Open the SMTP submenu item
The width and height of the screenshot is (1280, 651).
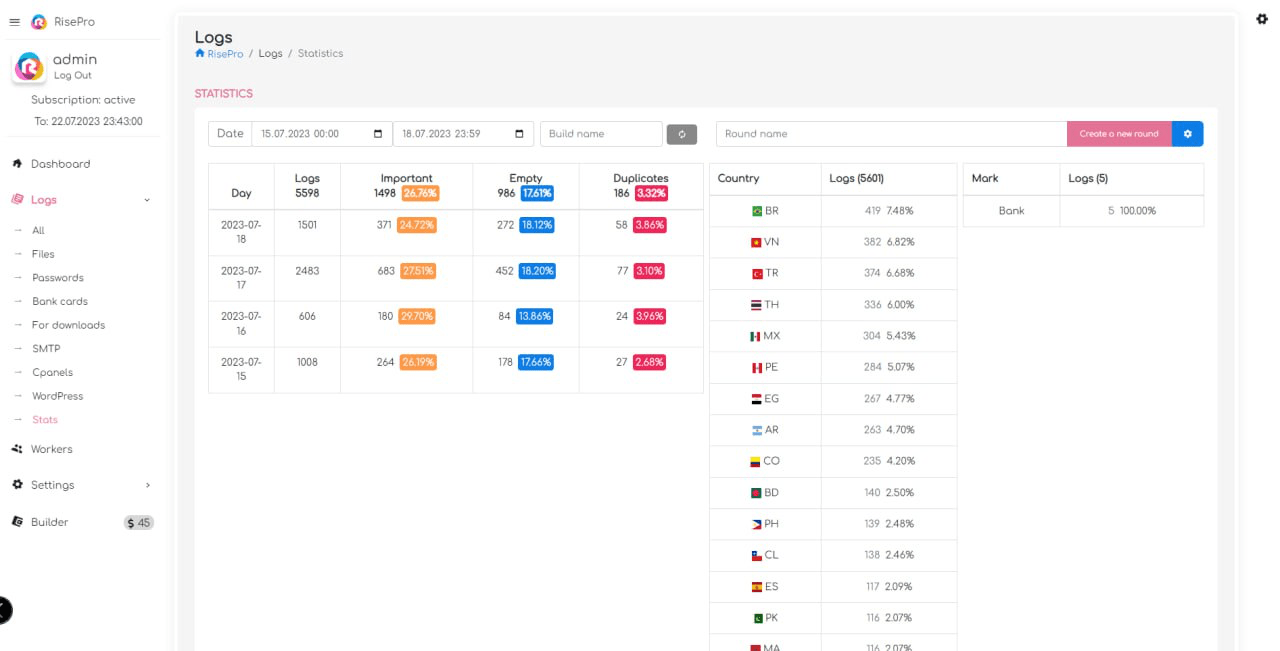(x=46, y=349)
